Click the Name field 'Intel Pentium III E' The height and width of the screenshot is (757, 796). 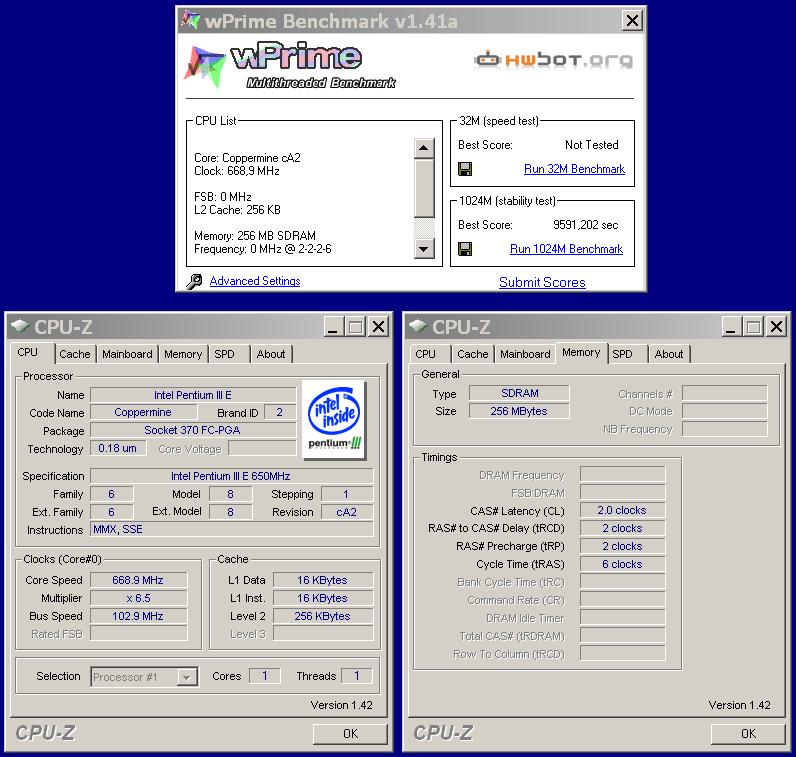tap(193, 395)
